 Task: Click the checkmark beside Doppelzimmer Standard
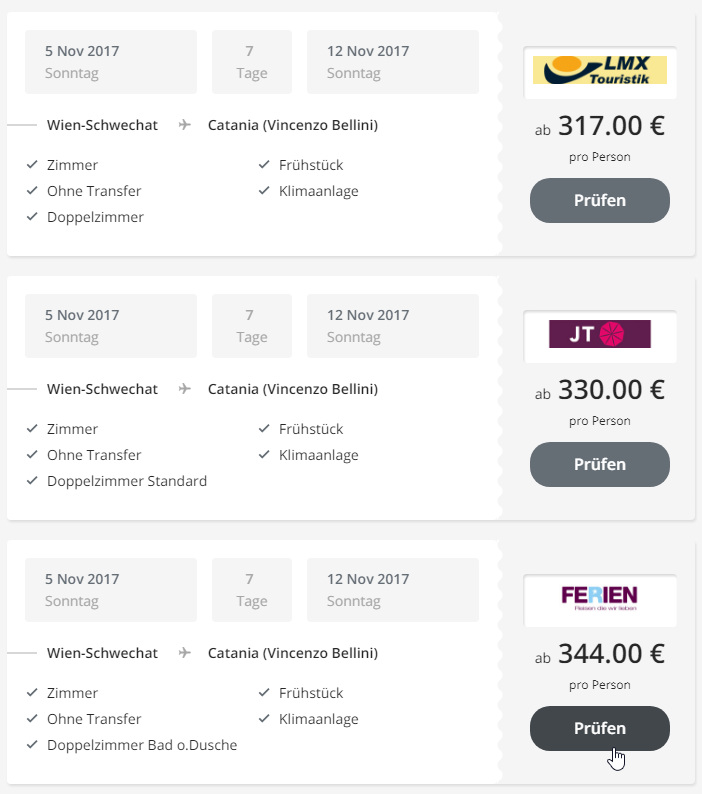click(x=32, y=481)
